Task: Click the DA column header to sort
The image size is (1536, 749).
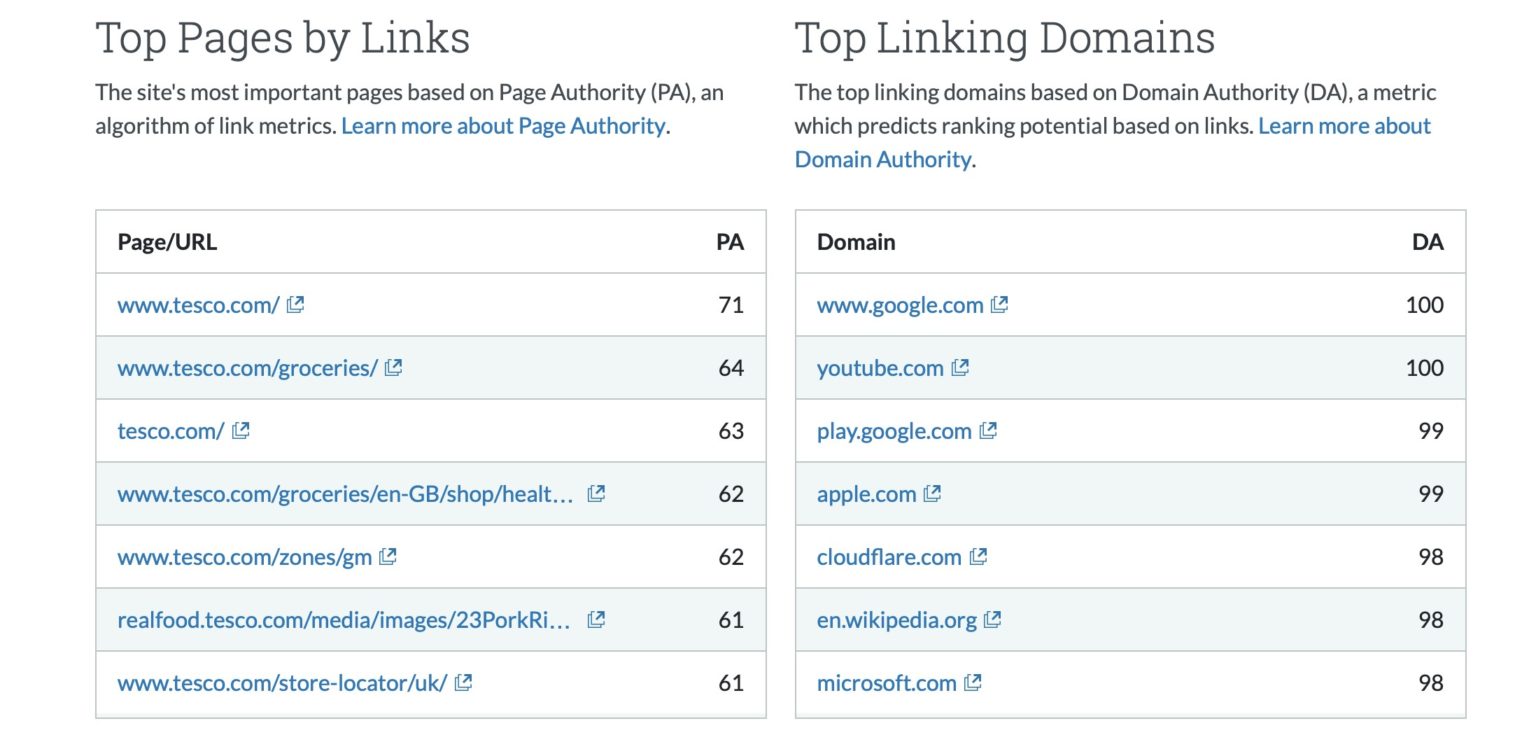Action: [x=1430, y=242]
